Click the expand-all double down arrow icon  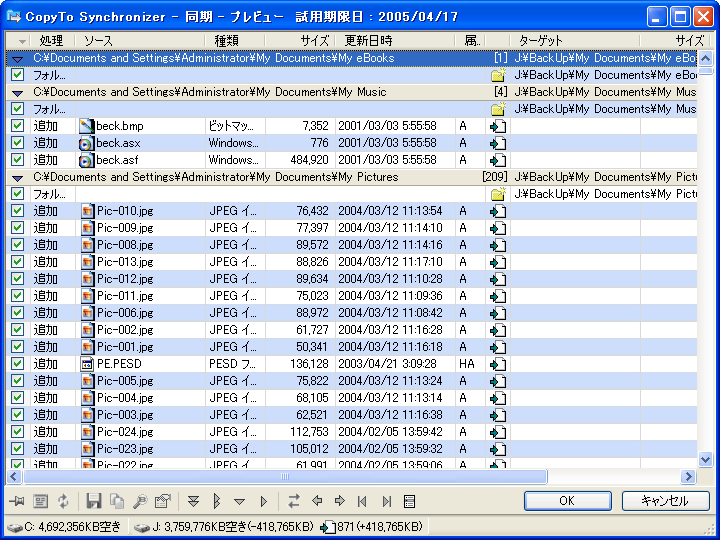point(193,501)
